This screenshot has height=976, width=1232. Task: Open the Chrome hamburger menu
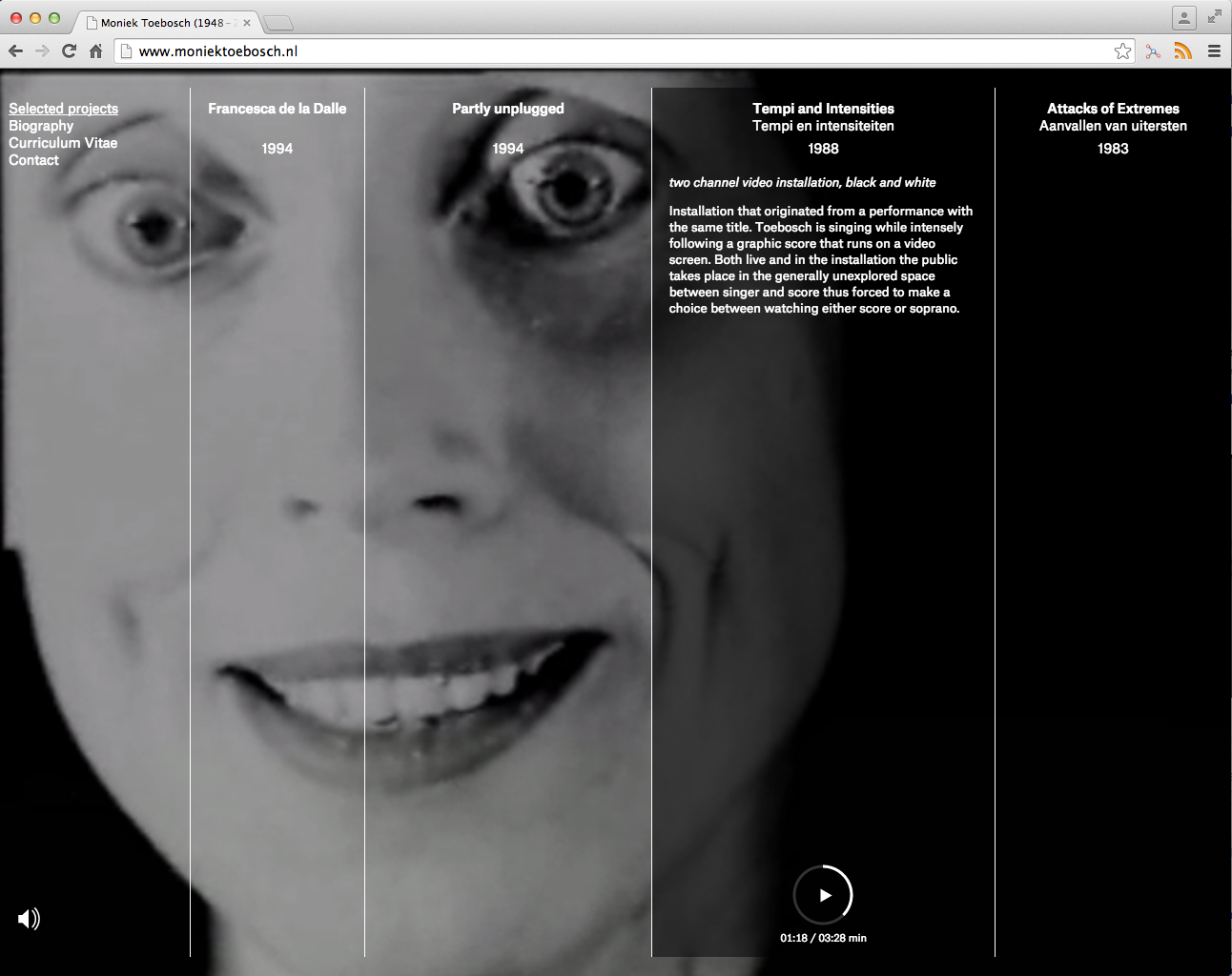(1214, 51)
